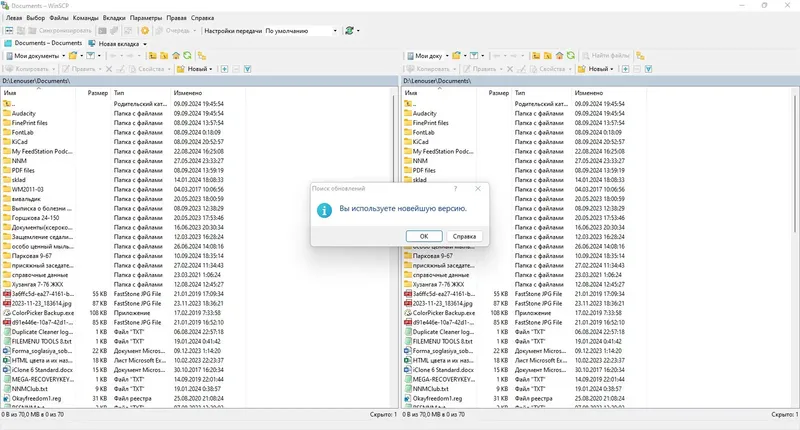Screen dimensions: 800x430
Task: Click the Справка button in the dialog
Action: (x=464, y=236)
